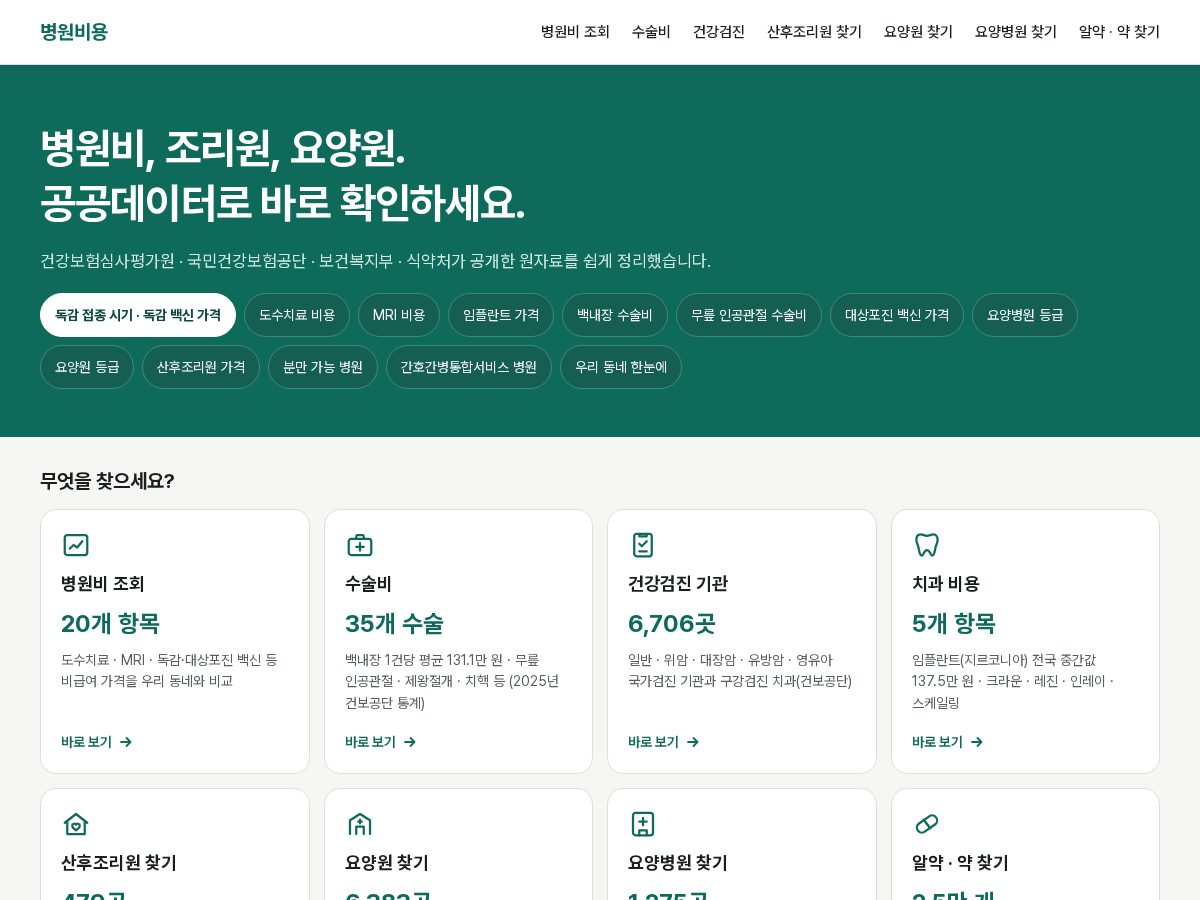
Task: Click the 20개 항목 count text
Action: click(x=110, y=624)
